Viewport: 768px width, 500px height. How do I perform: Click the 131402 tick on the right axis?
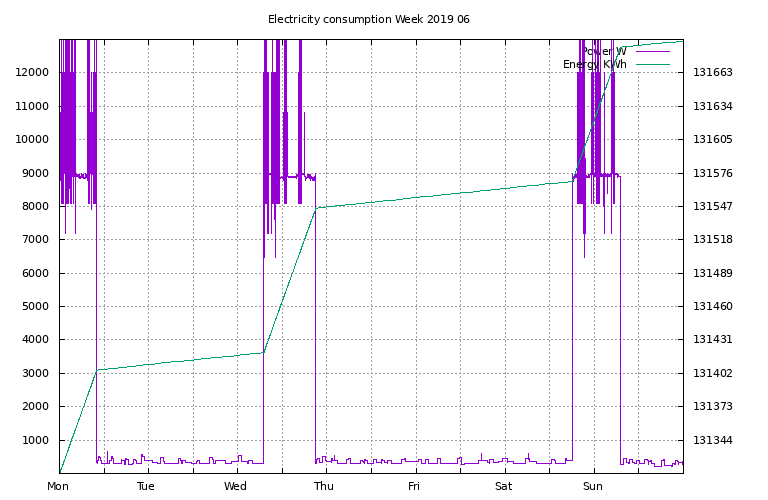click(714, 373)
